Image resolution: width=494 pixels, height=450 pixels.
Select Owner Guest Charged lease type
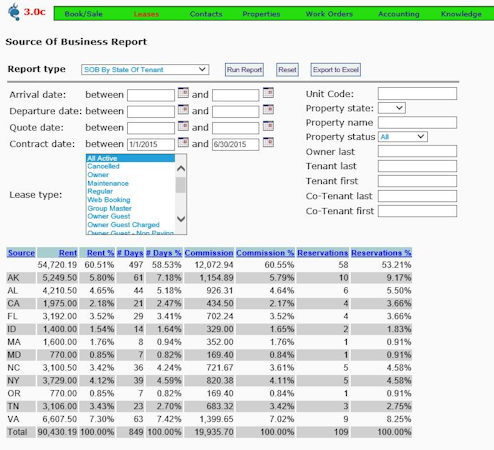[130, 225]
